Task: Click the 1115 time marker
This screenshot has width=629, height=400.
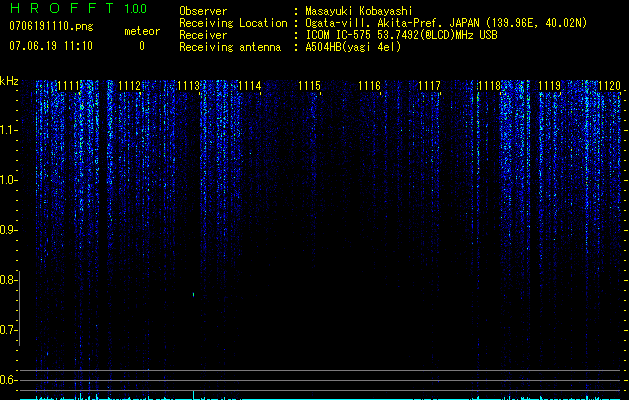Action: point(309,86)
